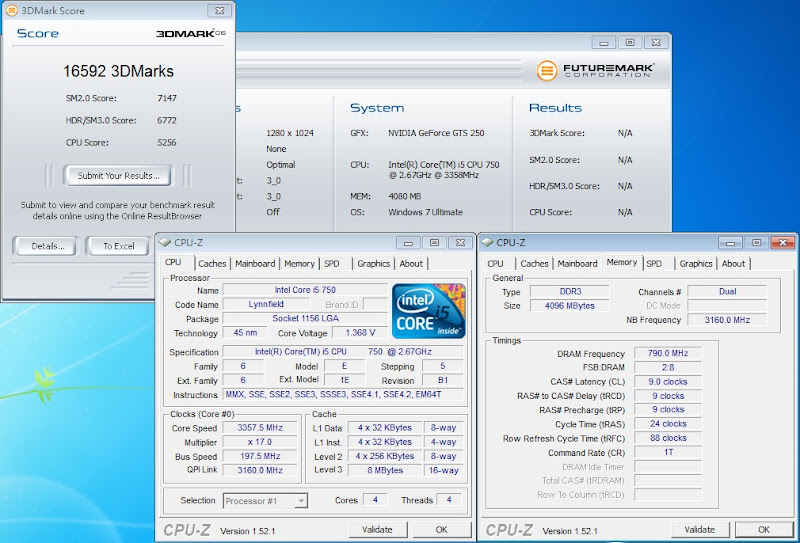Click the FSB:DRAM ratio value 2:8

pyautogui.click(x=668, y=367)
